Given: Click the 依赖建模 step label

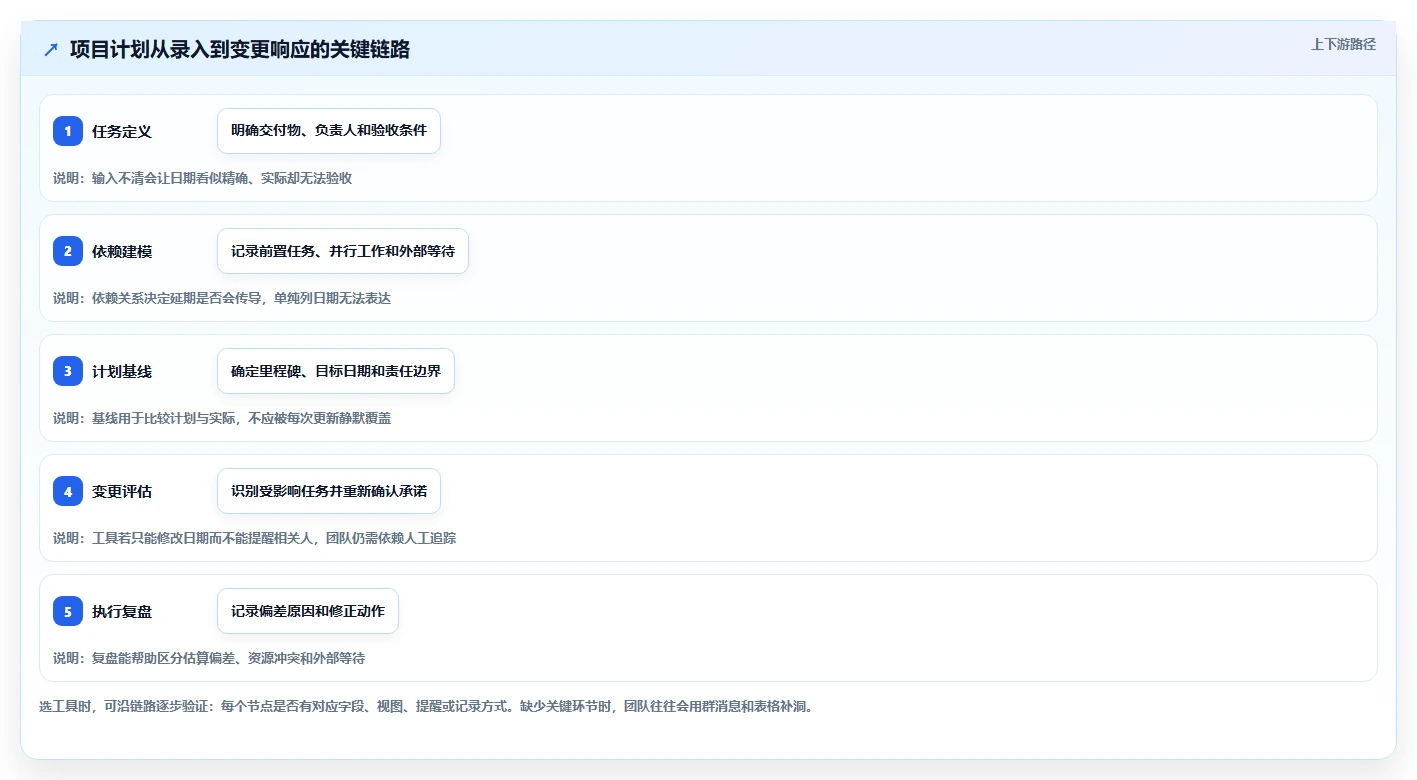Looking at the screenshot, I should (122, 251).
